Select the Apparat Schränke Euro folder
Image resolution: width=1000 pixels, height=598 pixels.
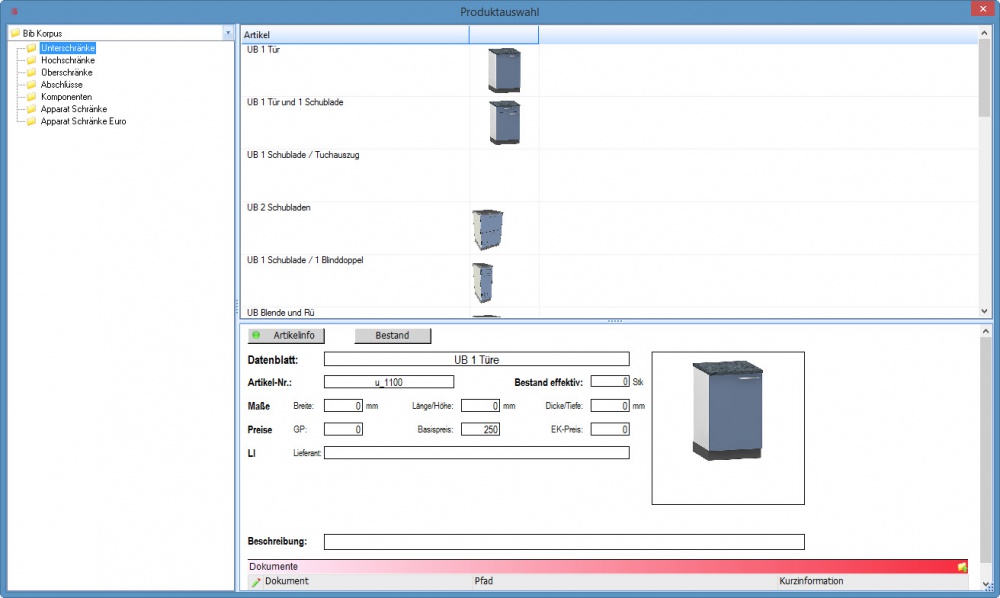click(x=83, y=121)
